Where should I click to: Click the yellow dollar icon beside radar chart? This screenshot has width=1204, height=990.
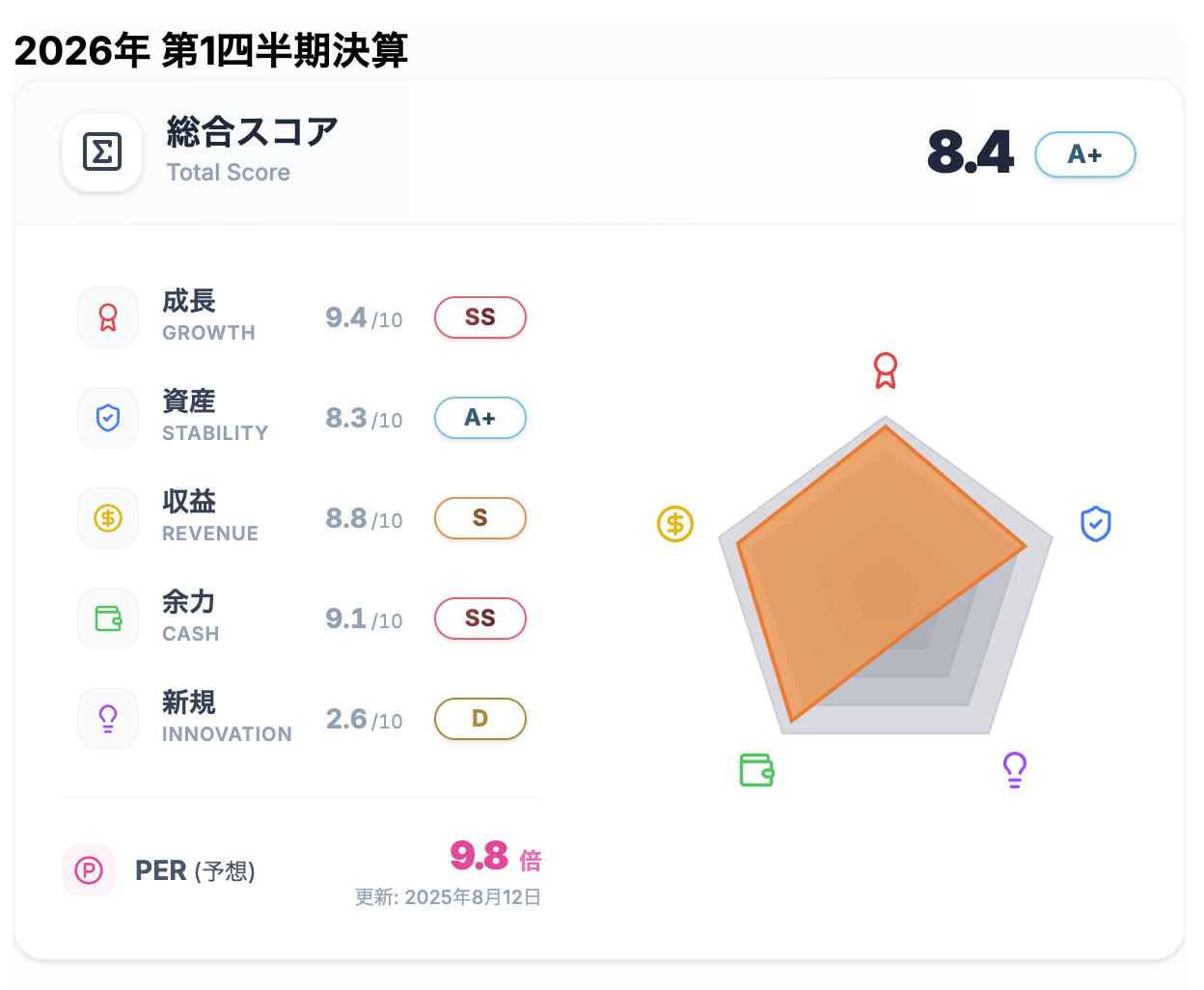(675, 524)
